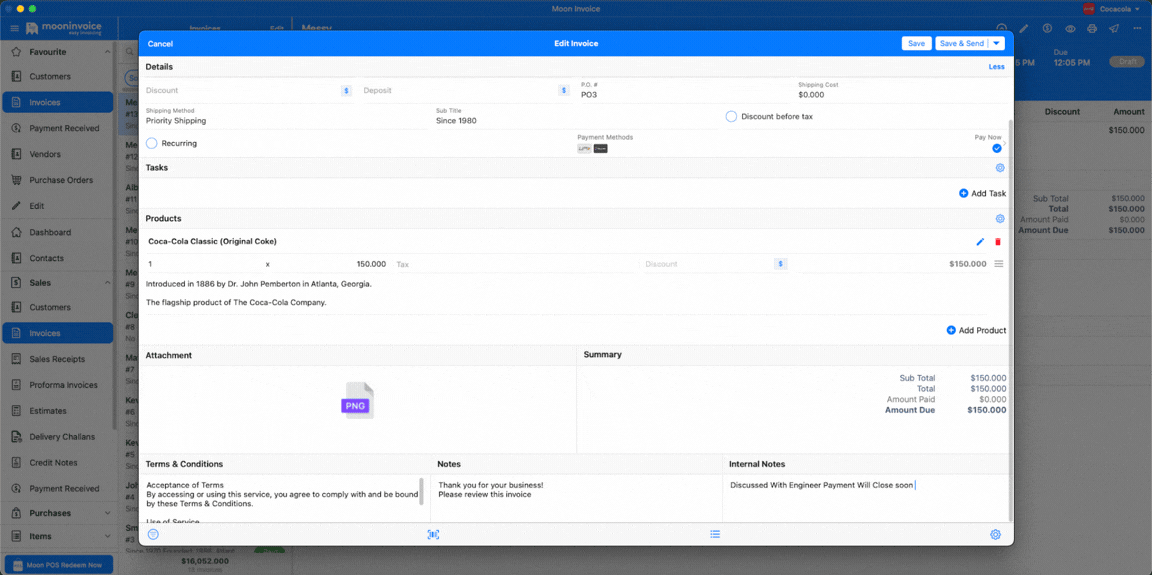Open Vendors in the sidebar
The image size is (1152, 575).
coord(57,154)
